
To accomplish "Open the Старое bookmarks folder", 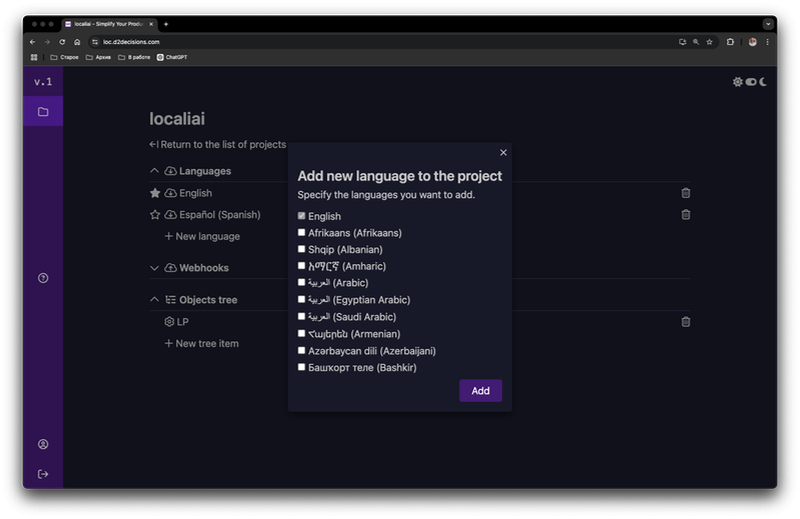I will 64,57.
